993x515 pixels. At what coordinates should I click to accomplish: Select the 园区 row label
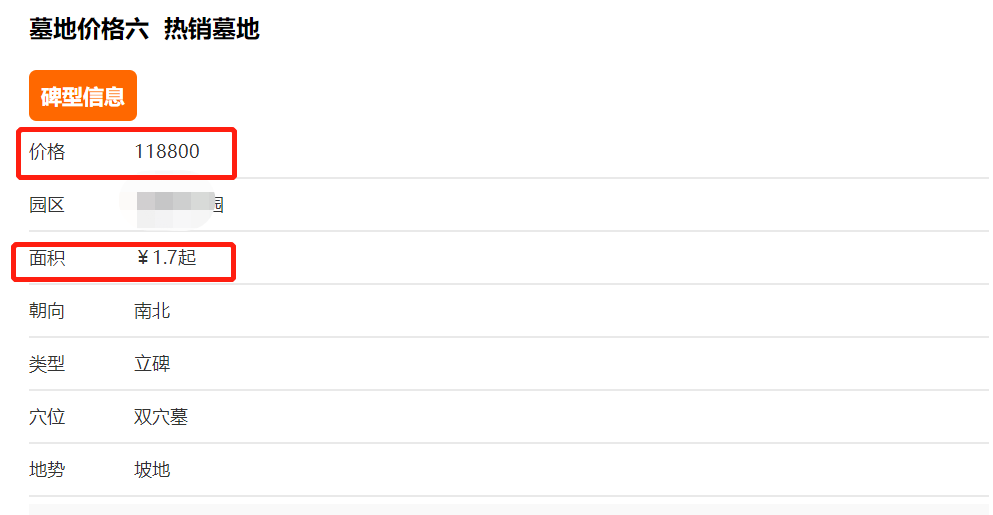(x=47, y=205)
